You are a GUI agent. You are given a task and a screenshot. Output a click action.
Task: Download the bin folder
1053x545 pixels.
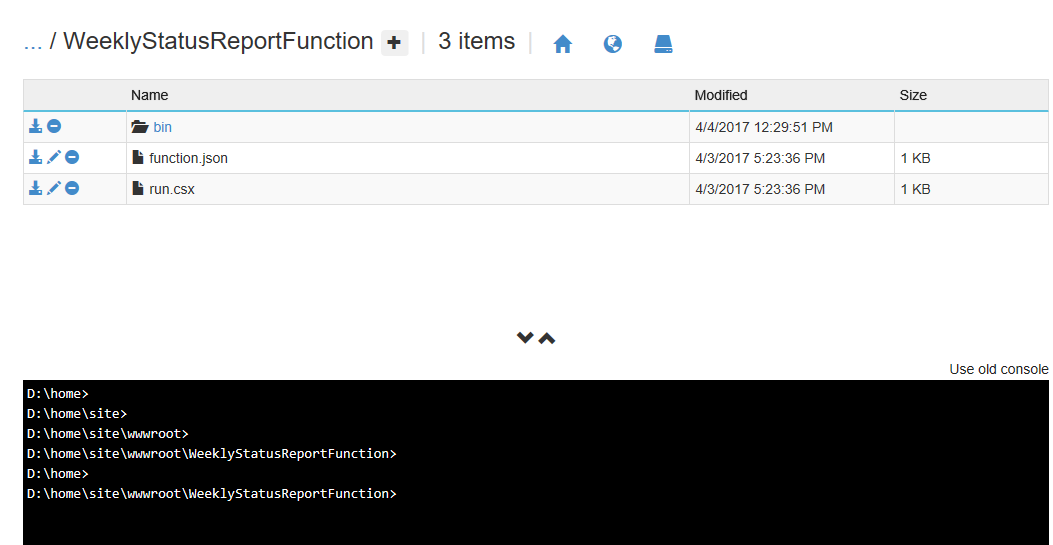point(35,127)
